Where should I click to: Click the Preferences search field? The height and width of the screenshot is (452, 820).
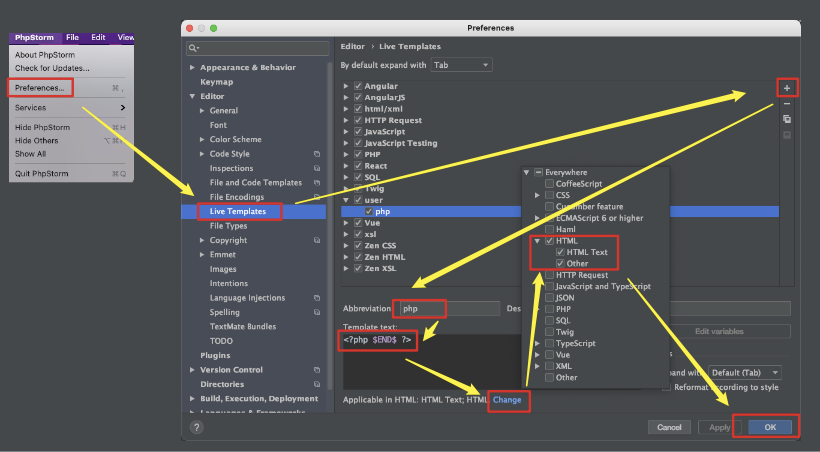click(257, 48)
